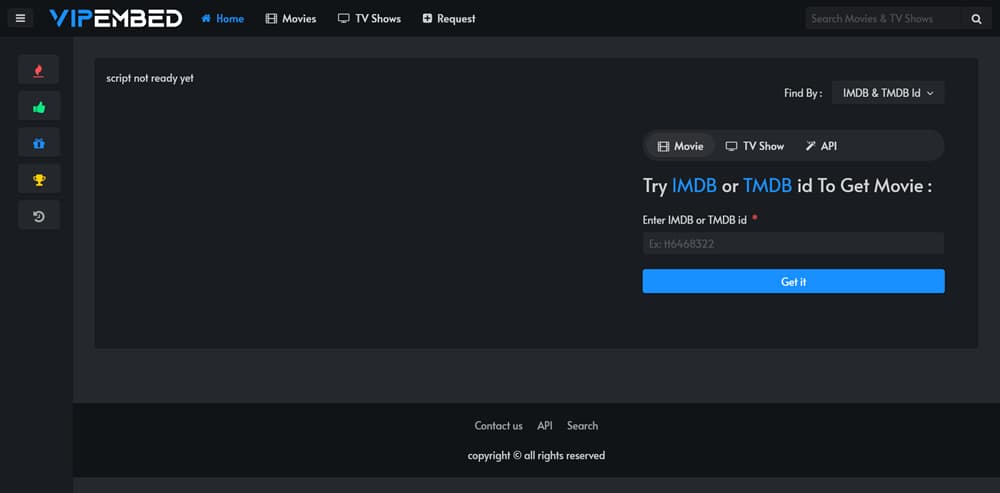Open the Contact us footer link
1000x493 pixels.
point(498,425)
